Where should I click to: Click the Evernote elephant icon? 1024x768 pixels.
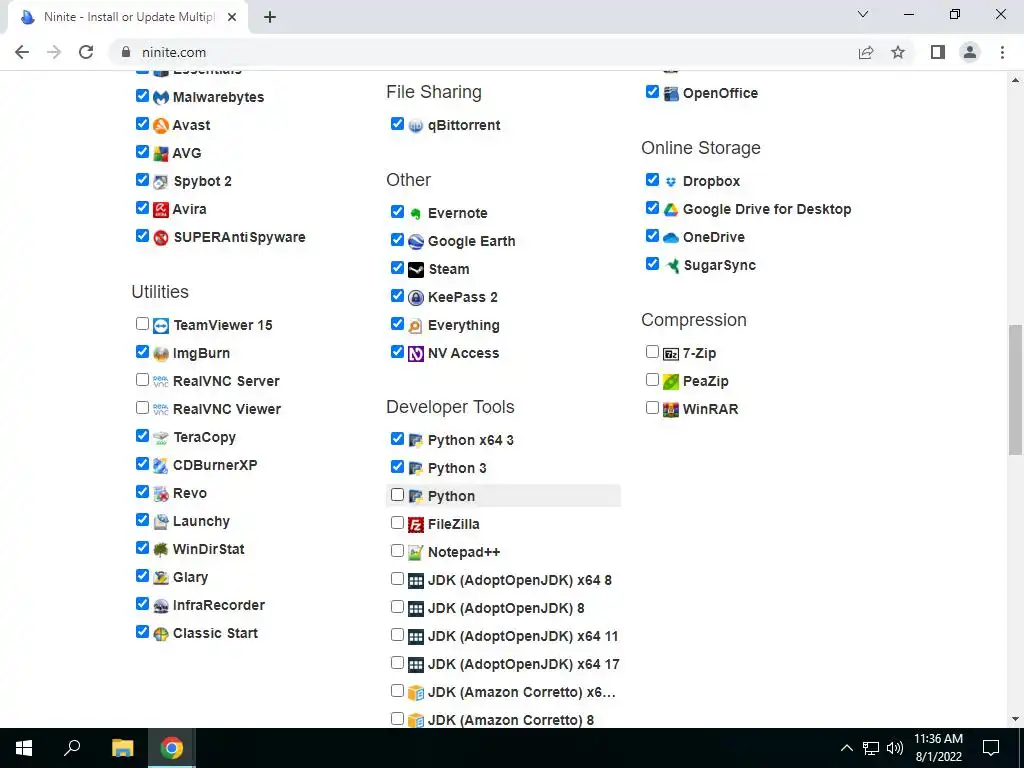(416, 214)
